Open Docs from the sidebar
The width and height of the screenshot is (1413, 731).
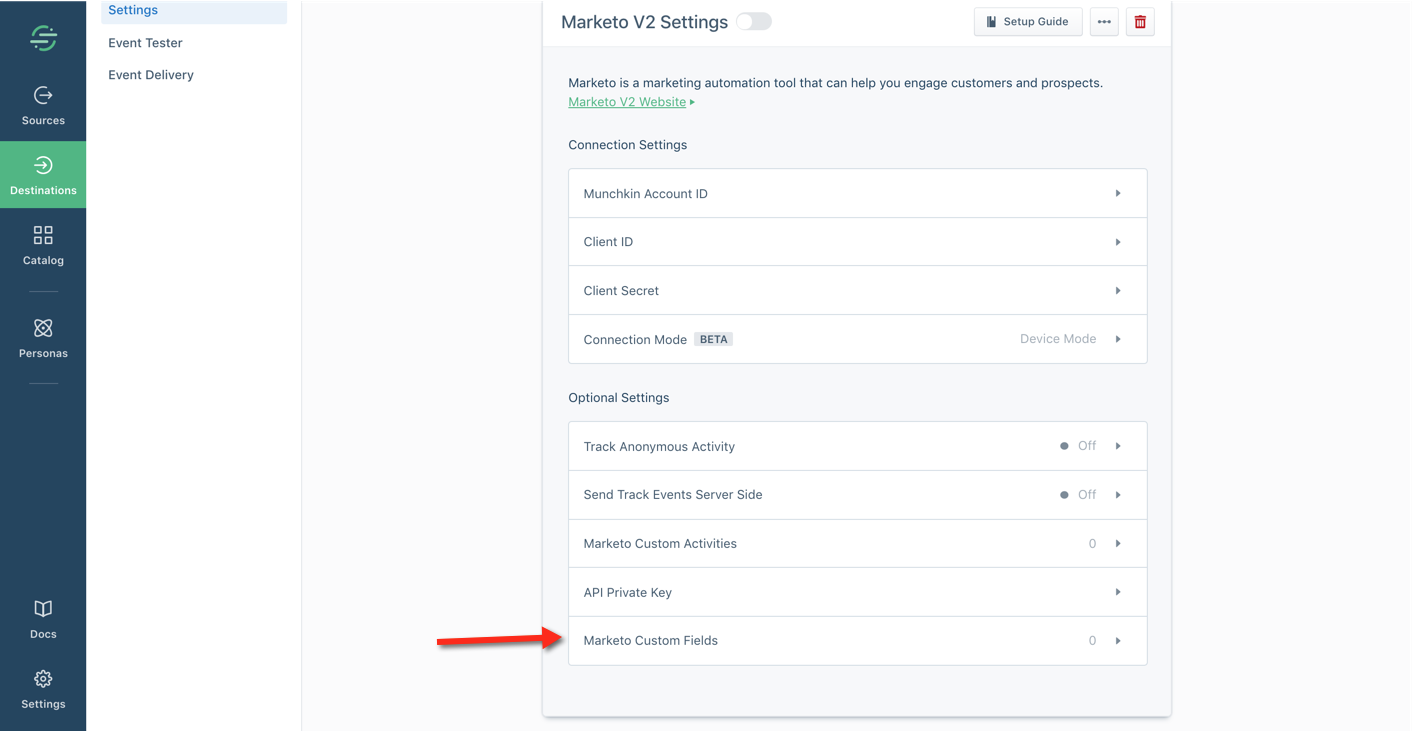point(43,619)
